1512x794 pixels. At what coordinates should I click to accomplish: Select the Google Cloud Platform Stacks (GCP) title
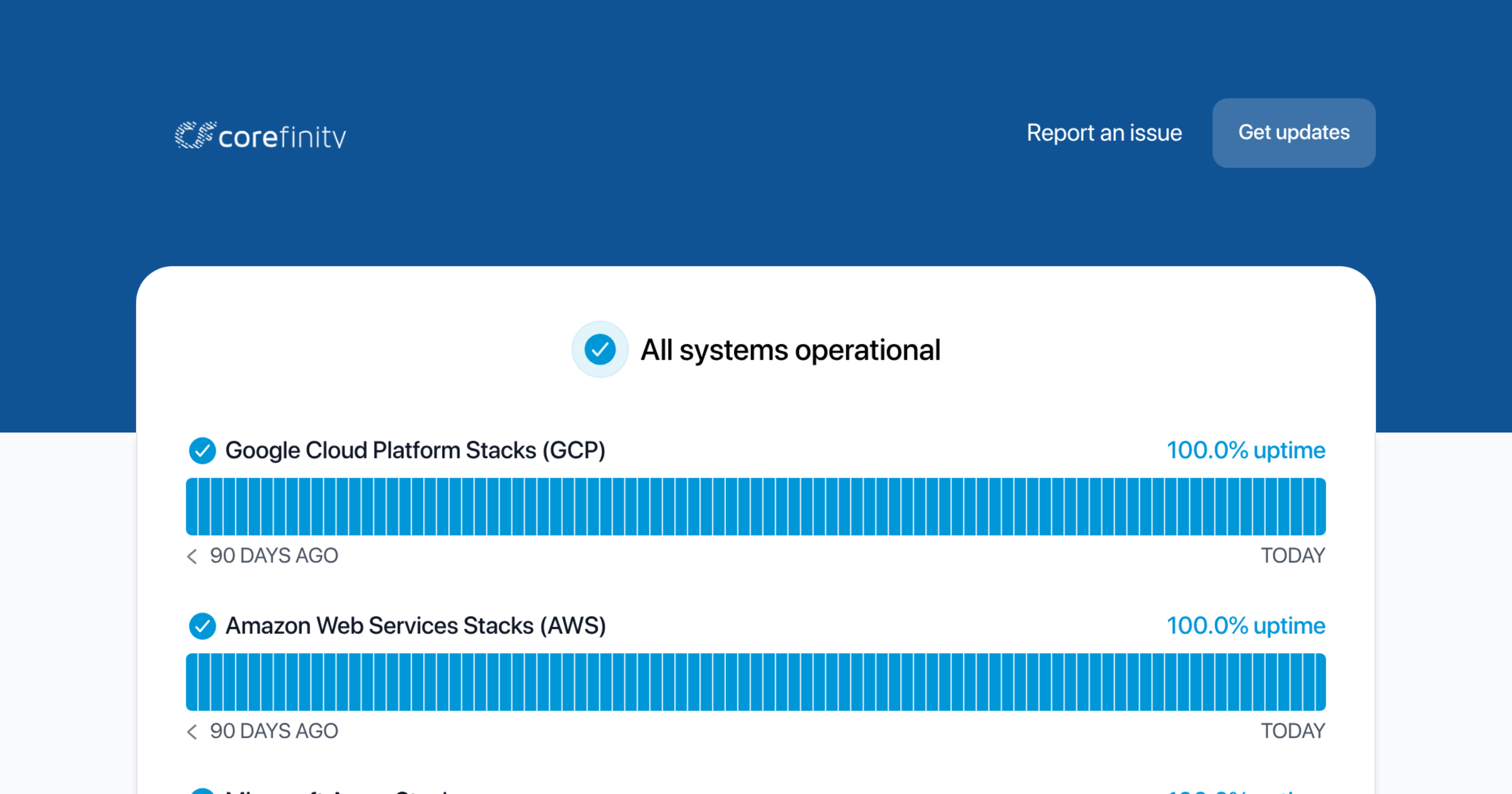pyautogui.click(x=415, y=451)
